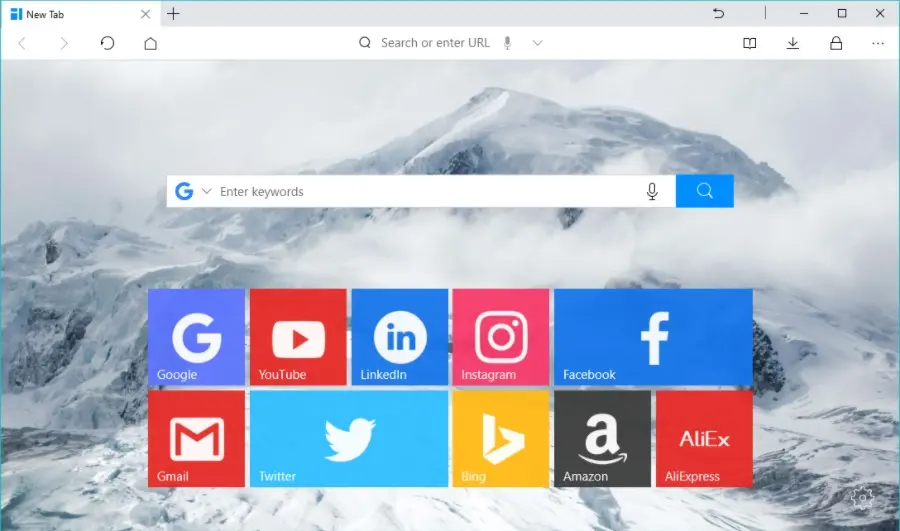The width and height of the screenshot is (900, 531).
Task: Open the Amazon speed dial tile
Action: tap(602, 439)
